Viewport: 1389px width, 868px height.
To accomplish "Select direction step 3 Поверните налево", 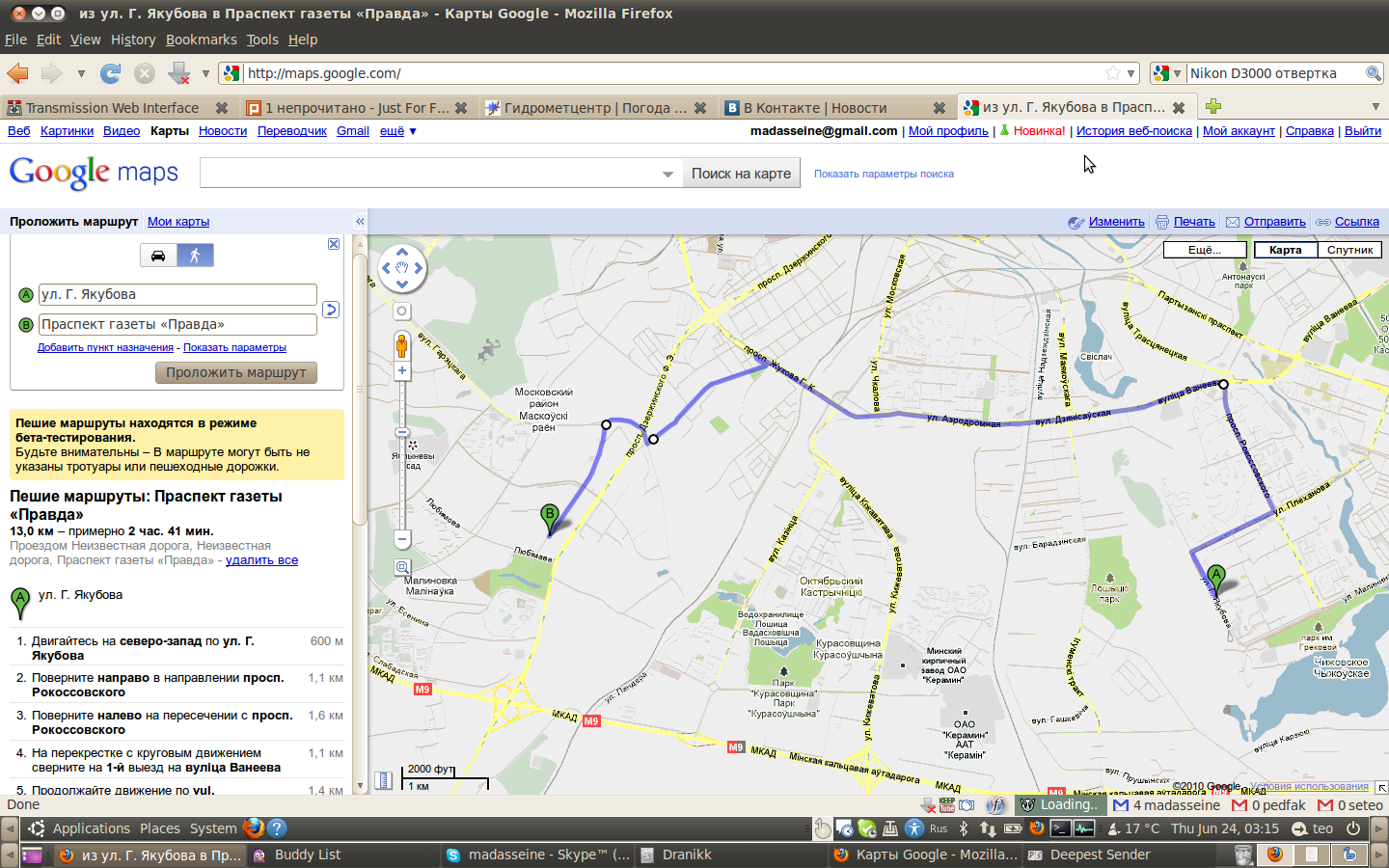I will pyautogui.click(x=179, y=722).
